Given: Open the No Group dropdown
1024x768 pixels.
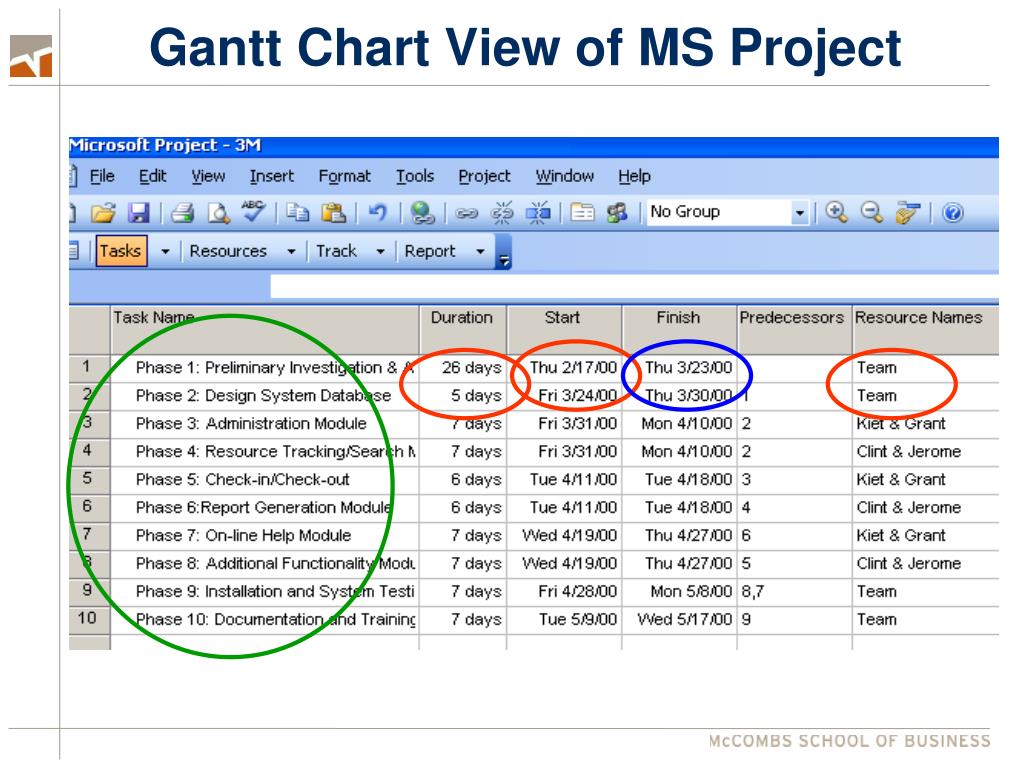Looking at the screenshot, I should (x=799, y=213).
